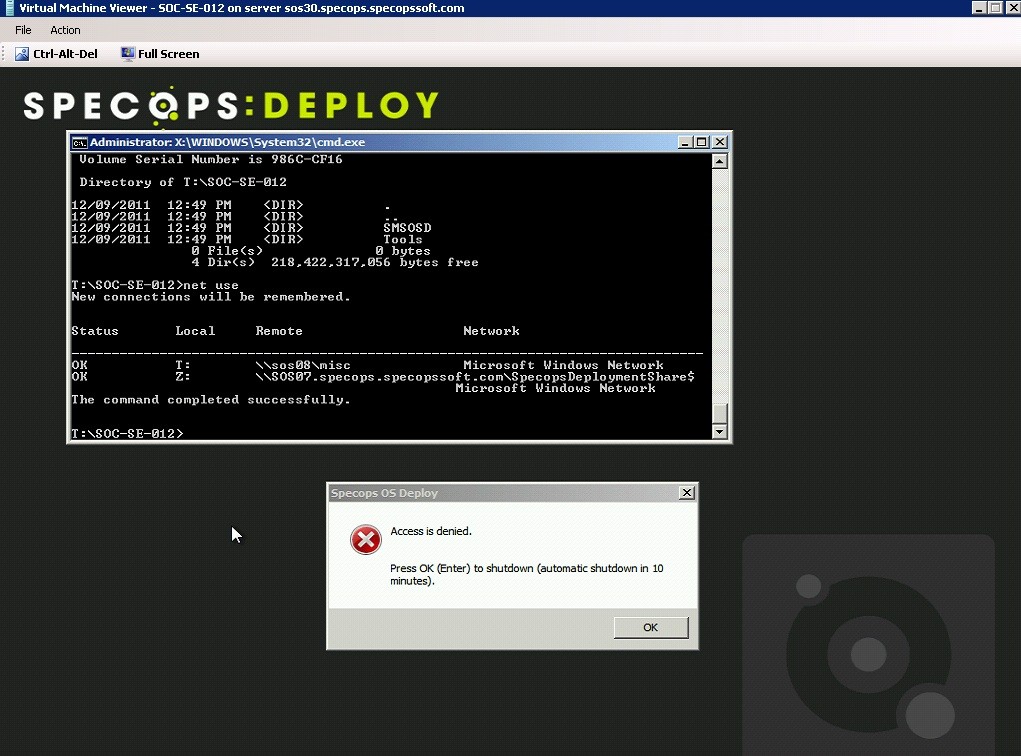Image resolution: width=1021 pixels, height=756 pixels.
Task: Click the 'Access is denied.' message text
Action: [431, 531]
